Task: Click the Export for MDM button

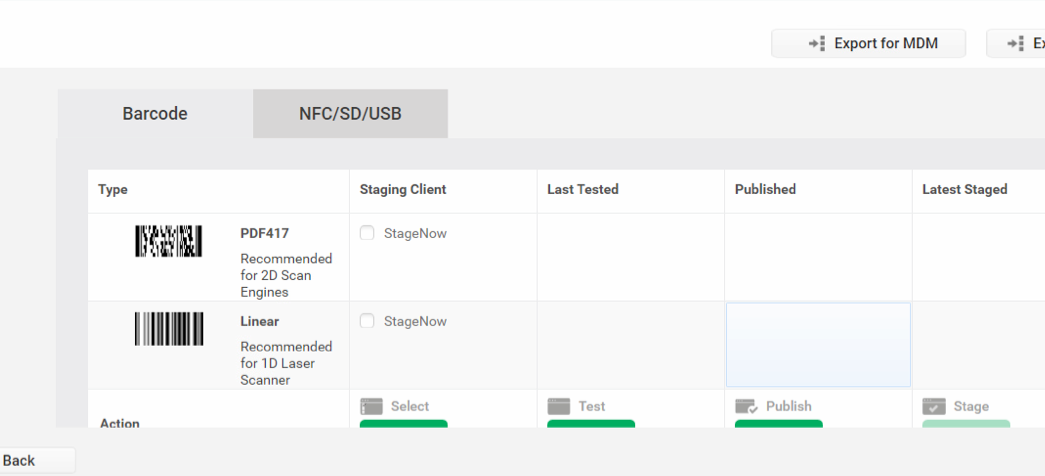Action: tap(868, 44)
